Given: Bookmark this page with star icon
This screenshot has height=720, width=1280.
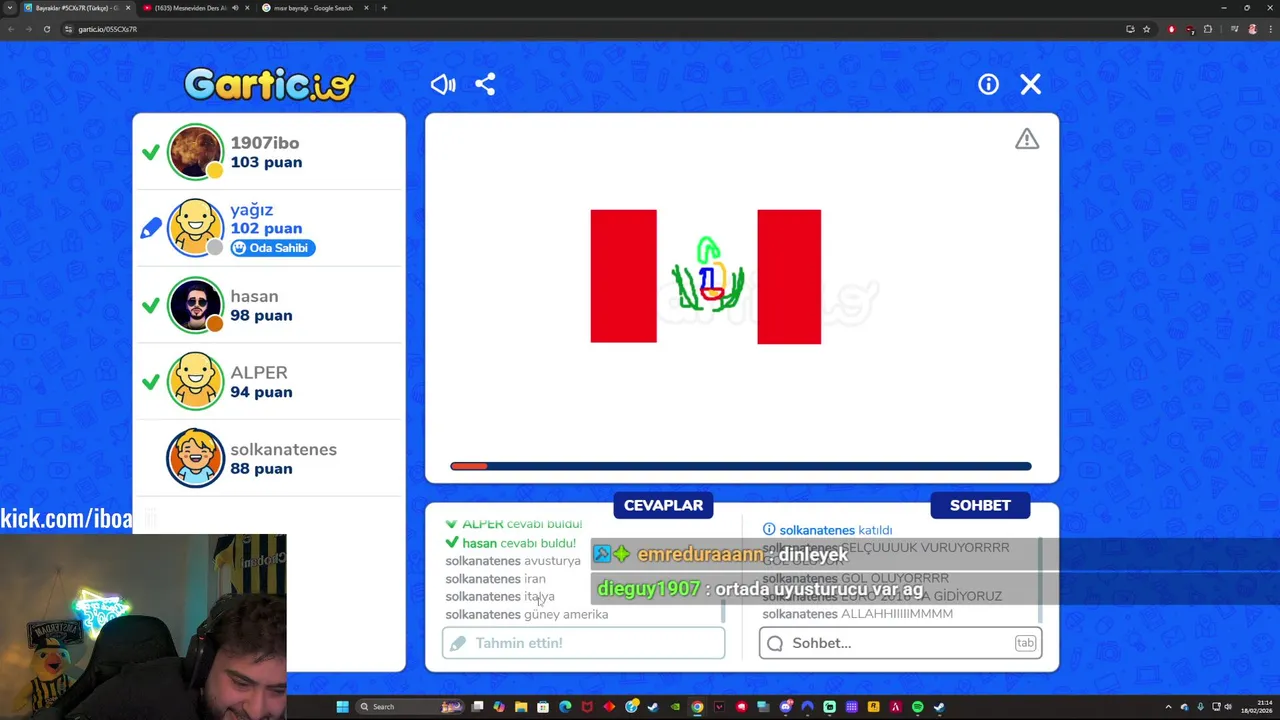Looking at the screenshot, I should click(1147, 29).
